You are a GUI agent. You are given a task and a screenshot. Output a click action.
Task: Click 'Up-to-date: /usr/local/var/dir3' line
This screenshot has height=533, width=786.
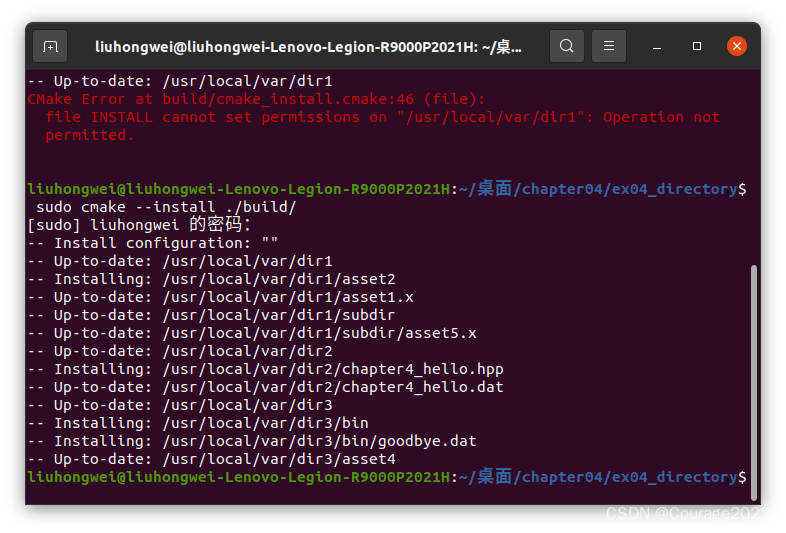coord(180,406)
